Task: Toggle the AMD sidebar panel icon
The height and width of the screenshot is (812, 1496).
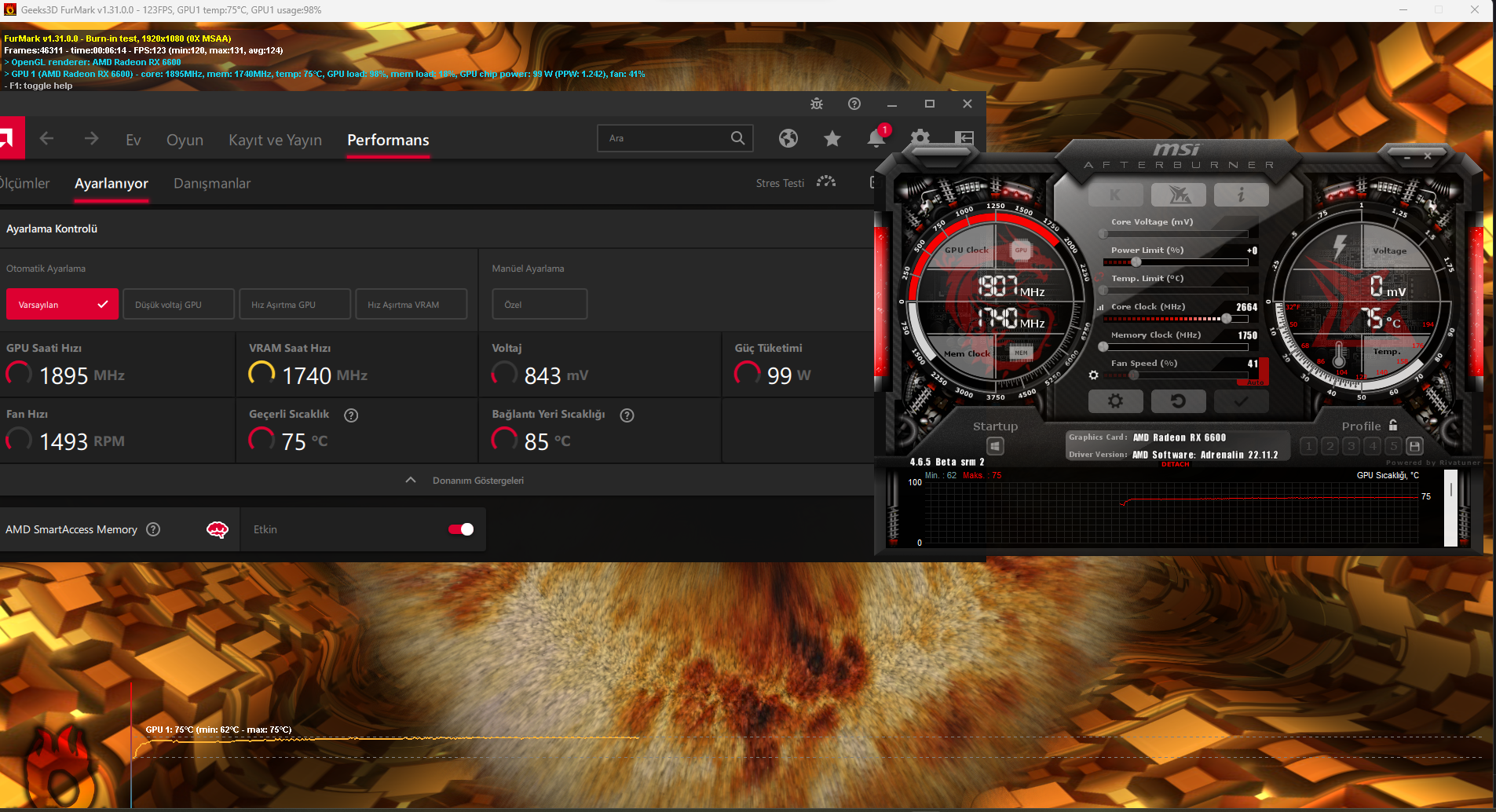Action: click(964, 139)
